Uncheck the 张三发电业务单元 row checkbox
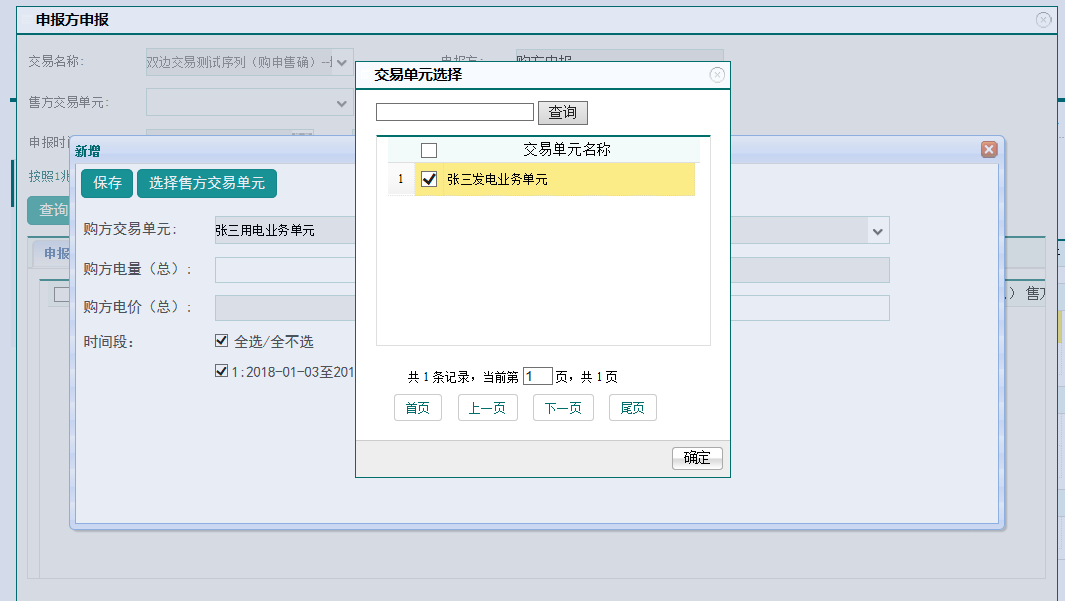Image resolution: width=1065 pixels, height=601 pixels. tap(430, 179)
